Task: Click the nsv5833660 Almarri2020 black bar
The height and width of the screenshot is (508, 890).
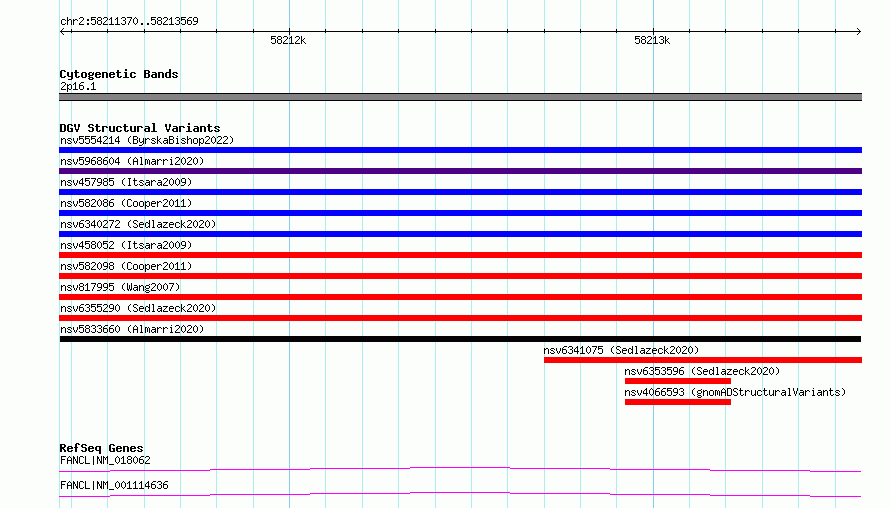Action: pyautogui.click(x=460, y=339)
